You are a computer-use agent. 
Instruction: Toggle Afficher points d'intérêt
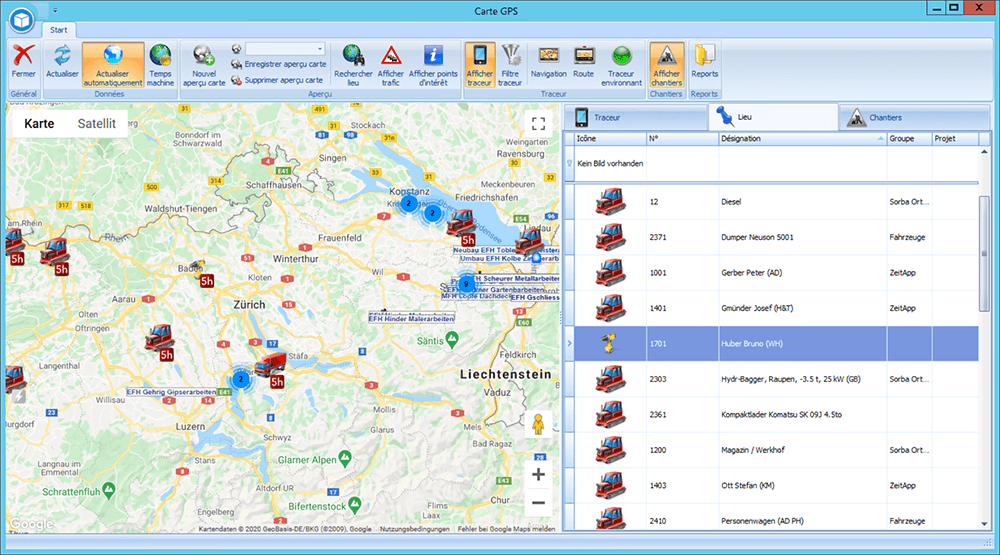coord(433,64)
